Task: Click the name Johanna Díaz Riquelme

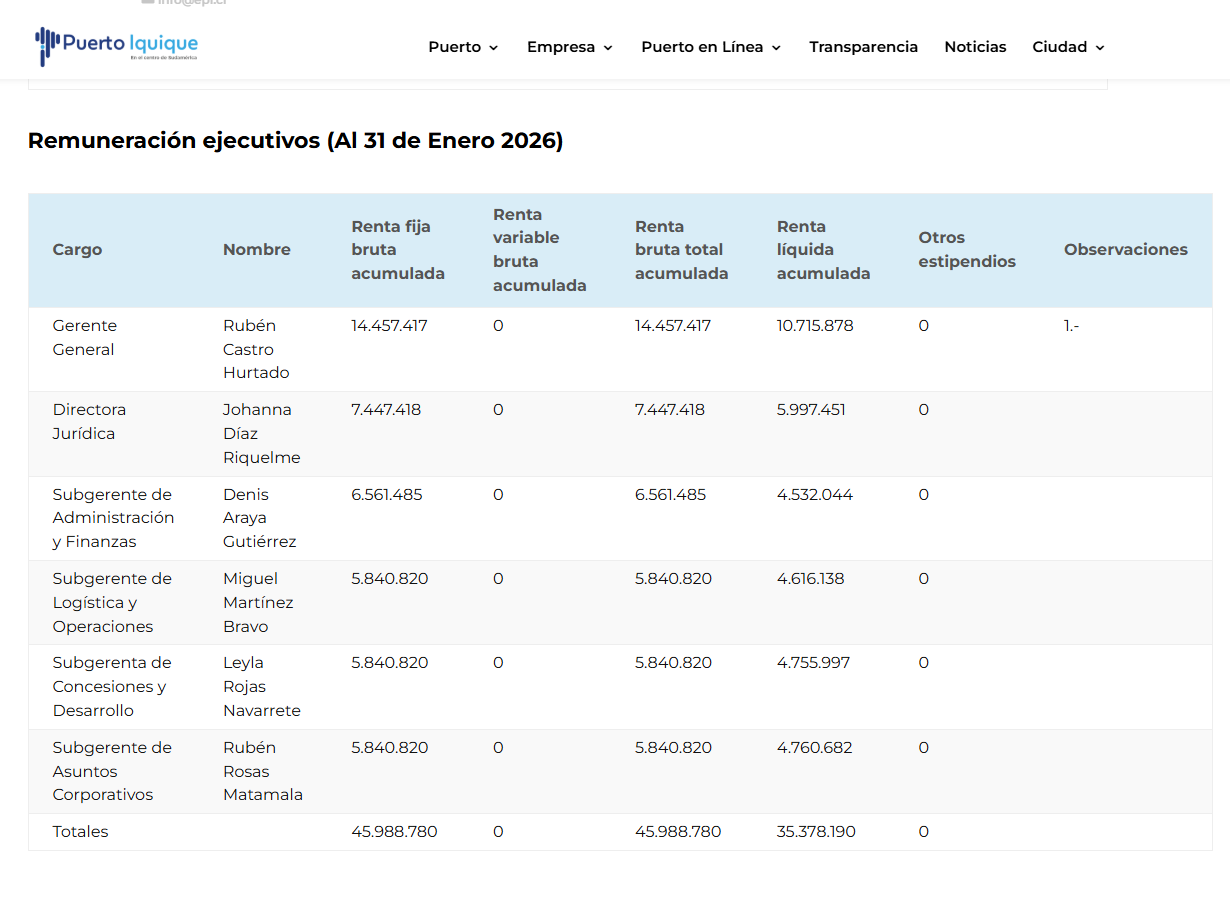Action: click(261, 434)
